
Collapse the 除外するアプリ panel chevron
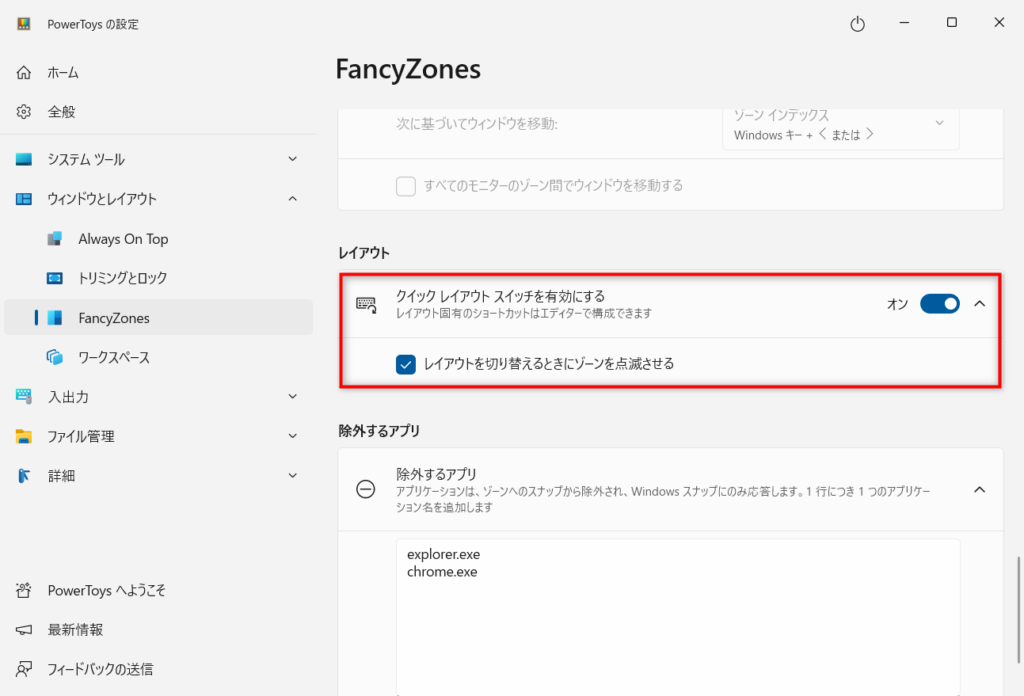[x=979, y=489]
